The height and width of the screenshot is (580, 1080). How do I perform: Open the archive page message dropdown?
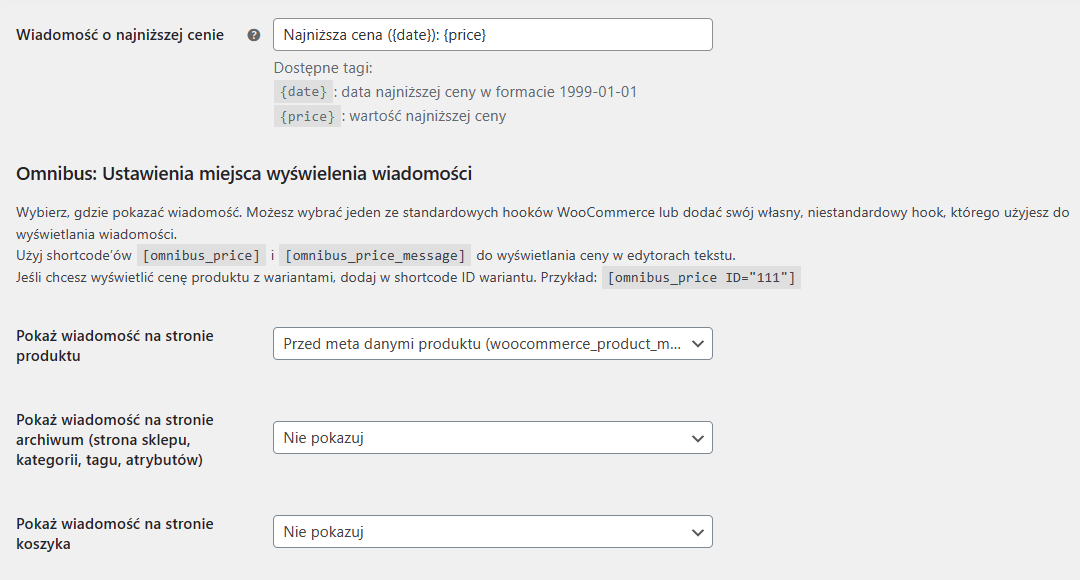tap(492, 437)
